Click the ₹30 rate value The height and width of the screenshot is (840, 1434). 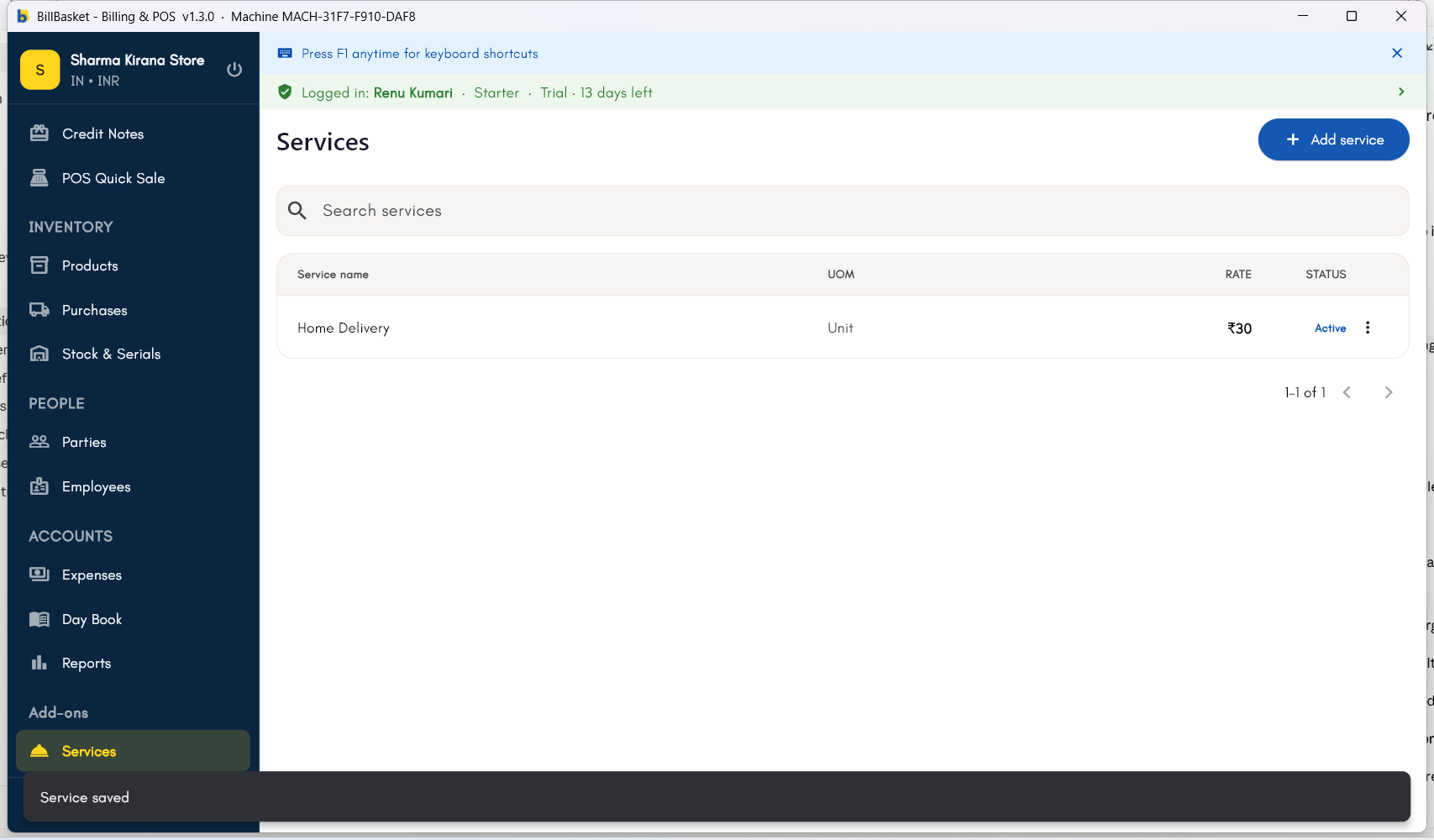[x=1239, y=328]
